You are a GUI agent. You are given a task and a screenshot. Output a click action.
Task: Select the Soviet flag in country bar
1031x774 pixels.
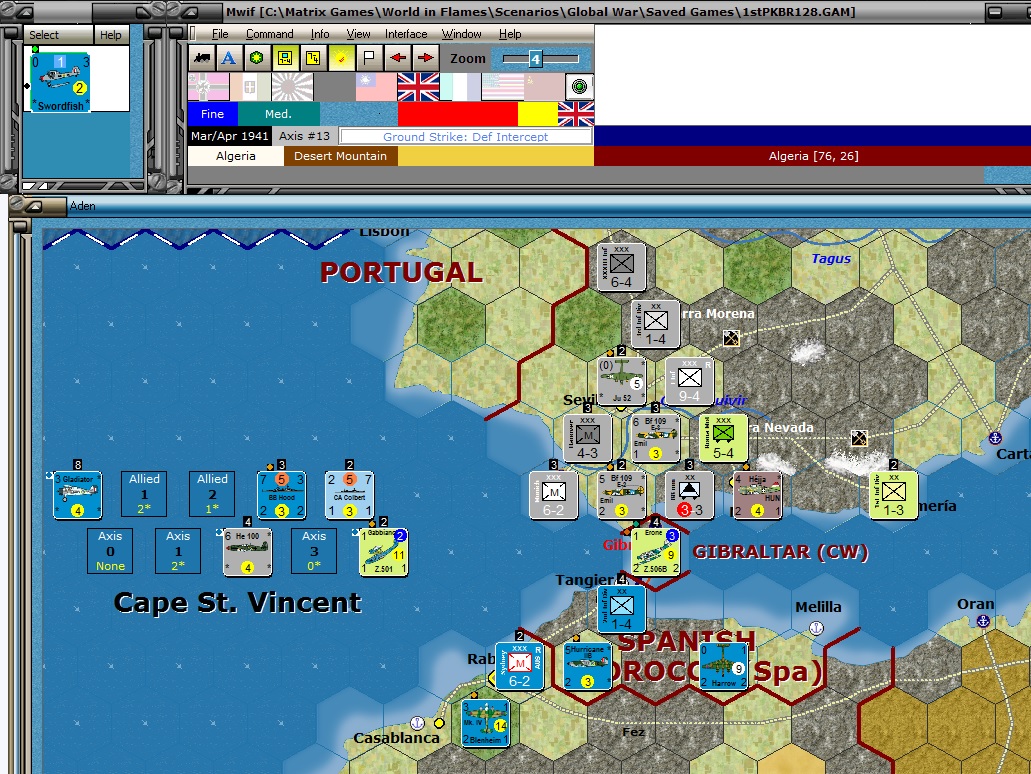coord(544,87)
